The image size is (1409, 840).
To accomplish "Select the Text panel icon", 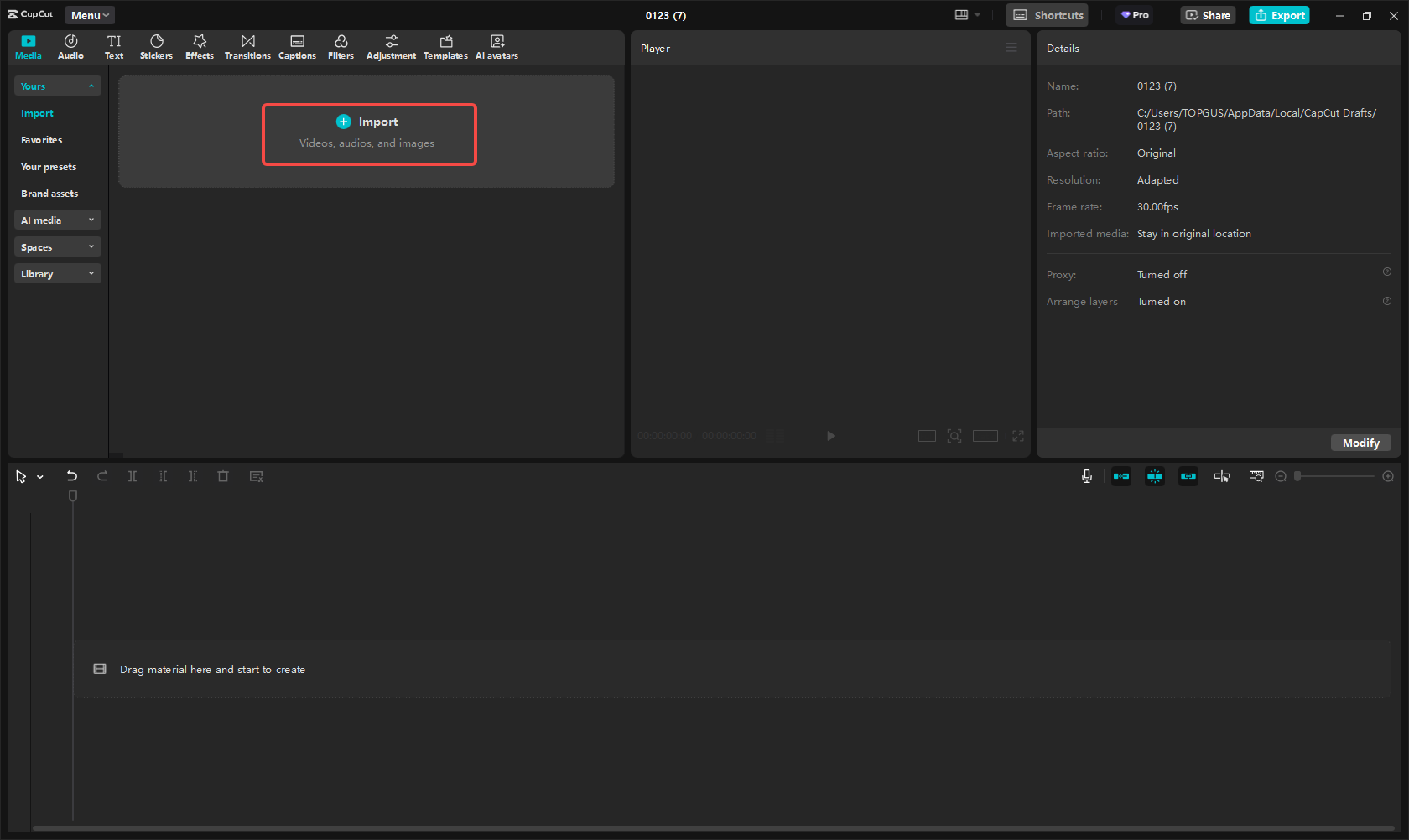I will click(114, 46).
